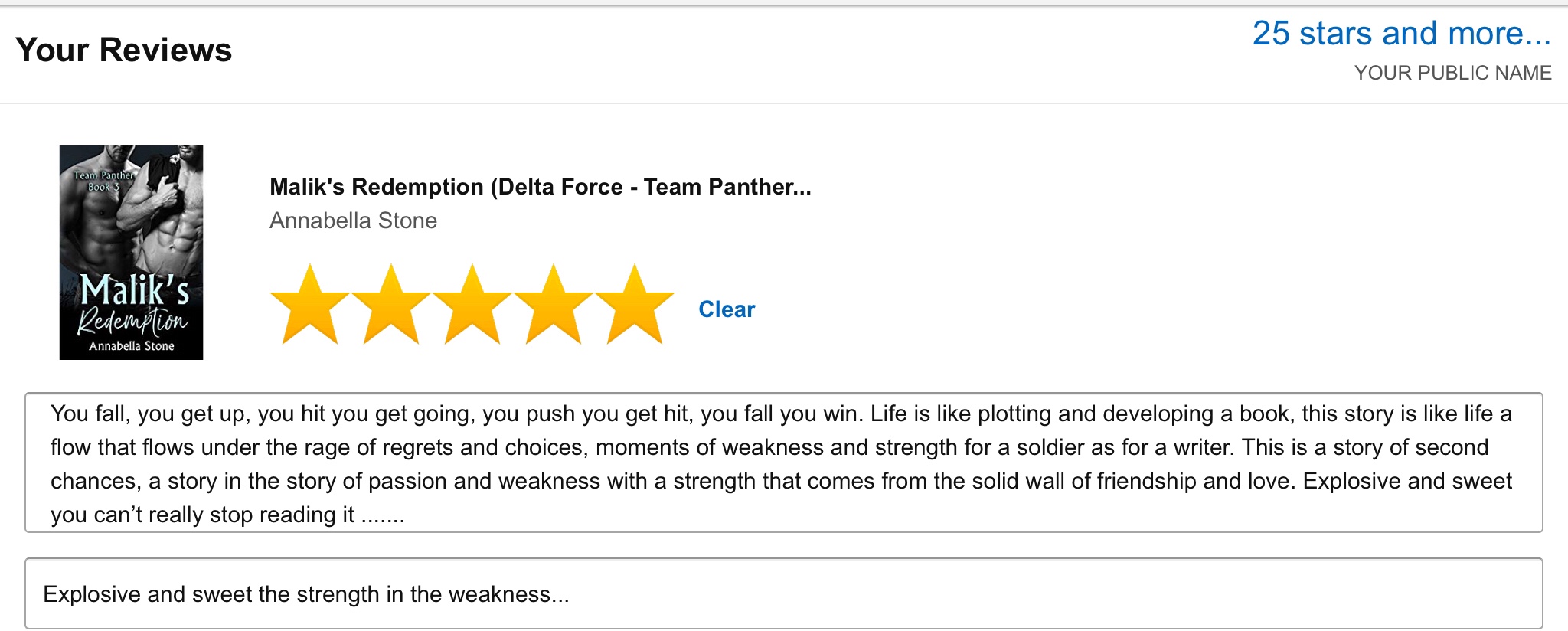Click author name Annabella Stone beside cover
This screenshot has width=1568, height=631.
pos(353,221)
